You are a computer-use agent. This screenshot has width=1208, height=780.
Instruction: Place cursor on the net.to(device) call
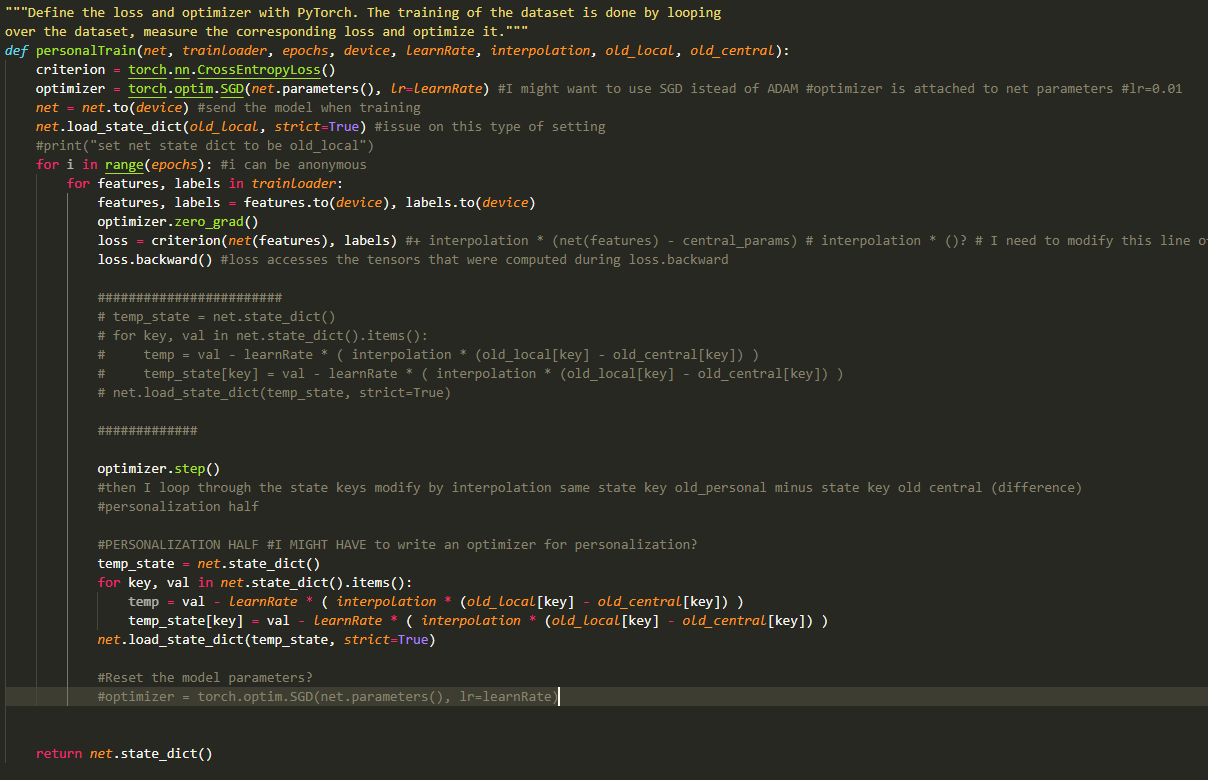coord(133,108)
